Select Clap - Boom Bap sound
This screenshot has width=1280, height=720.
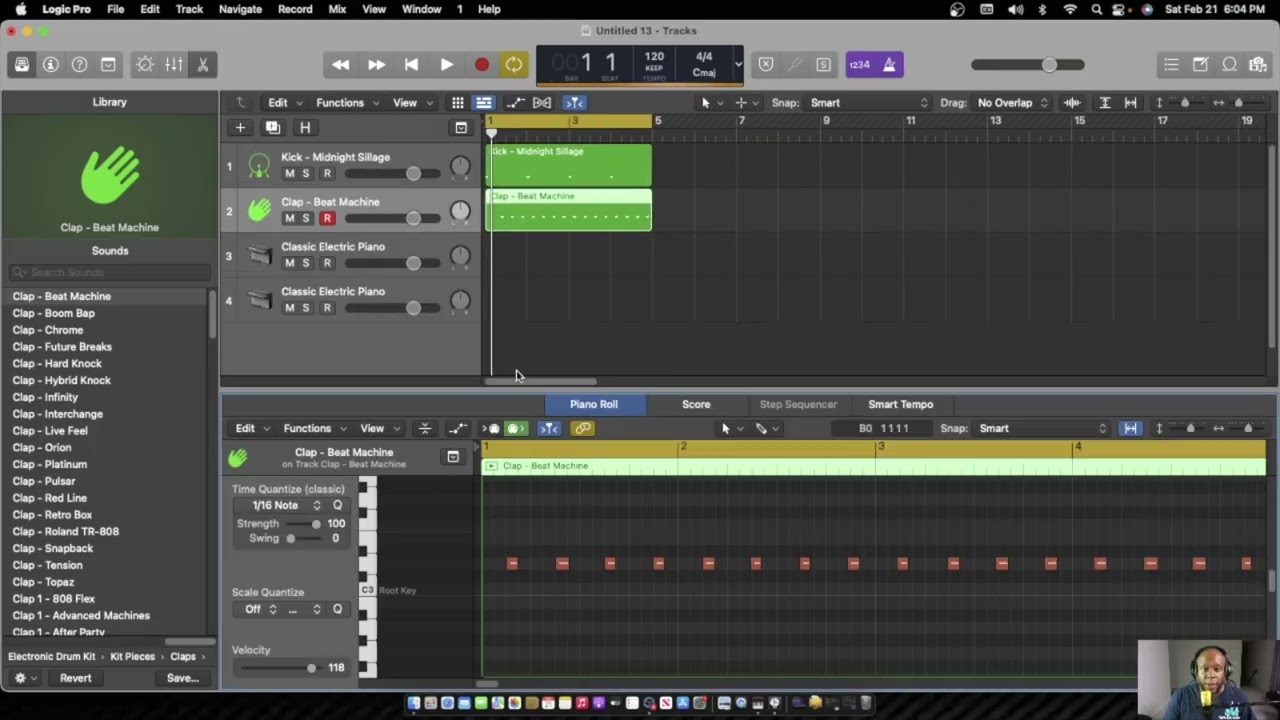click(x=54, y=314)
